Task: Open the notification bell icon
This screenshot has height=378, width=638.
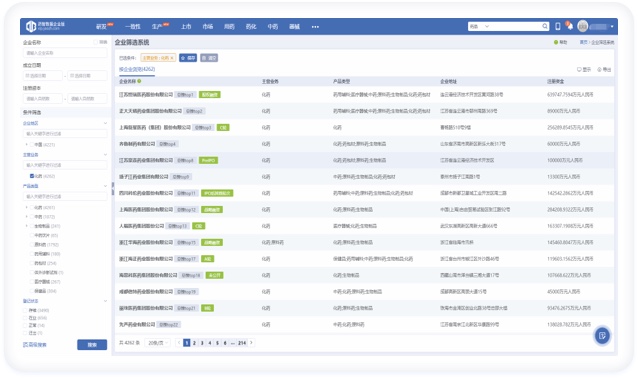Action: click(570, 26)
